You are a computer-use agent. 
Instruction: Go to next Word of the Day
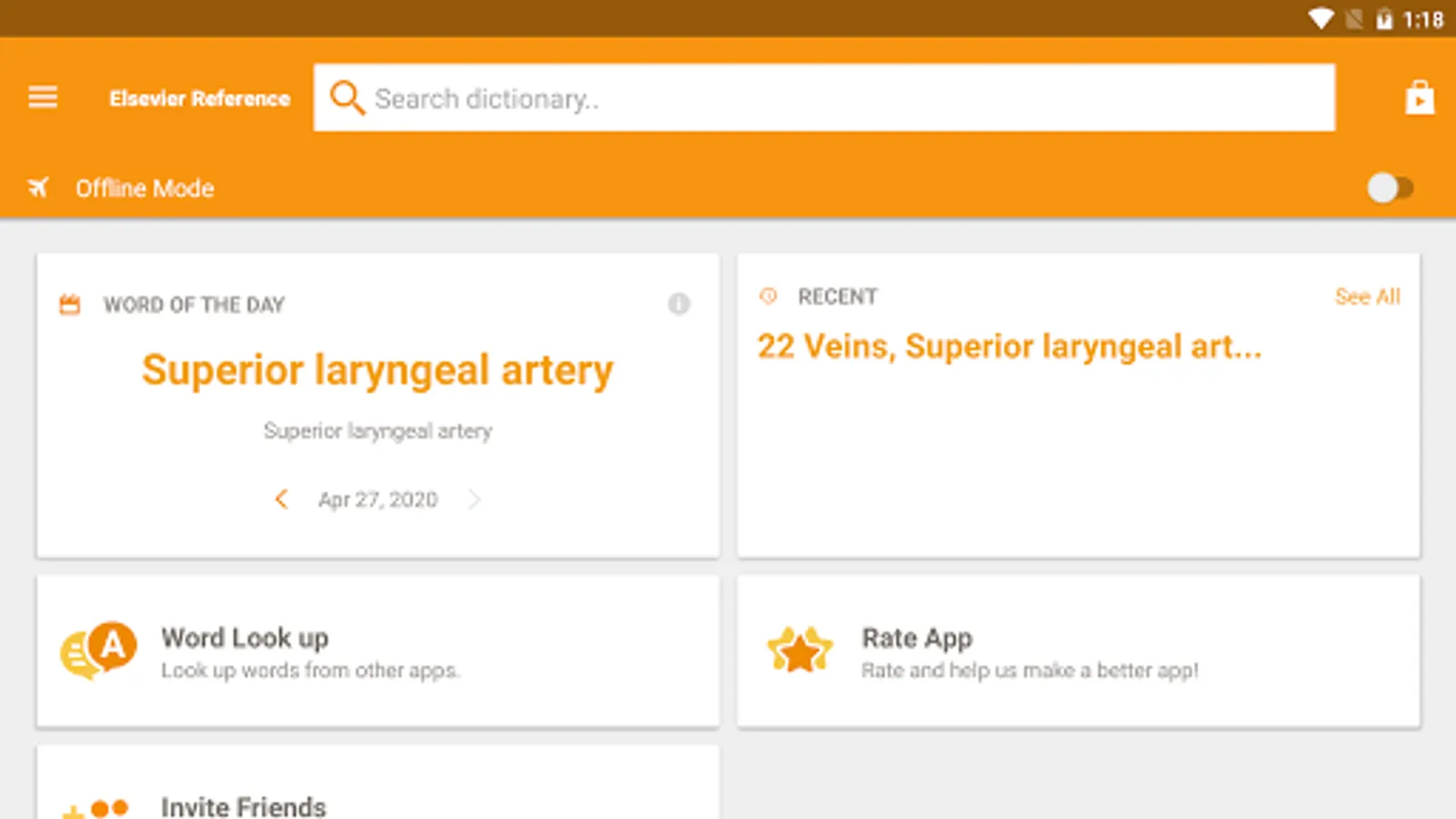point(474,499)
